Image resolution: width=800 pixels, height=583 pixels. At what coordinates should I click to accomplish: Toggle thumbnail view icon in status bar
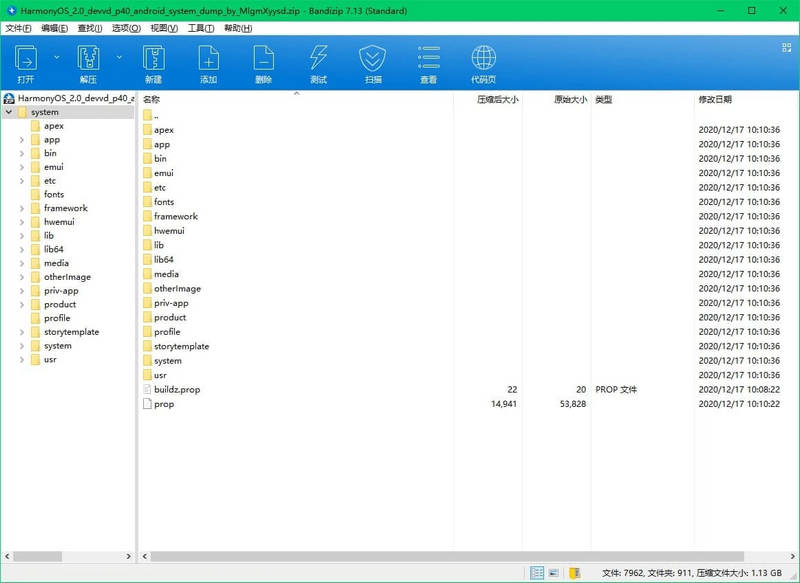point(554,574)
